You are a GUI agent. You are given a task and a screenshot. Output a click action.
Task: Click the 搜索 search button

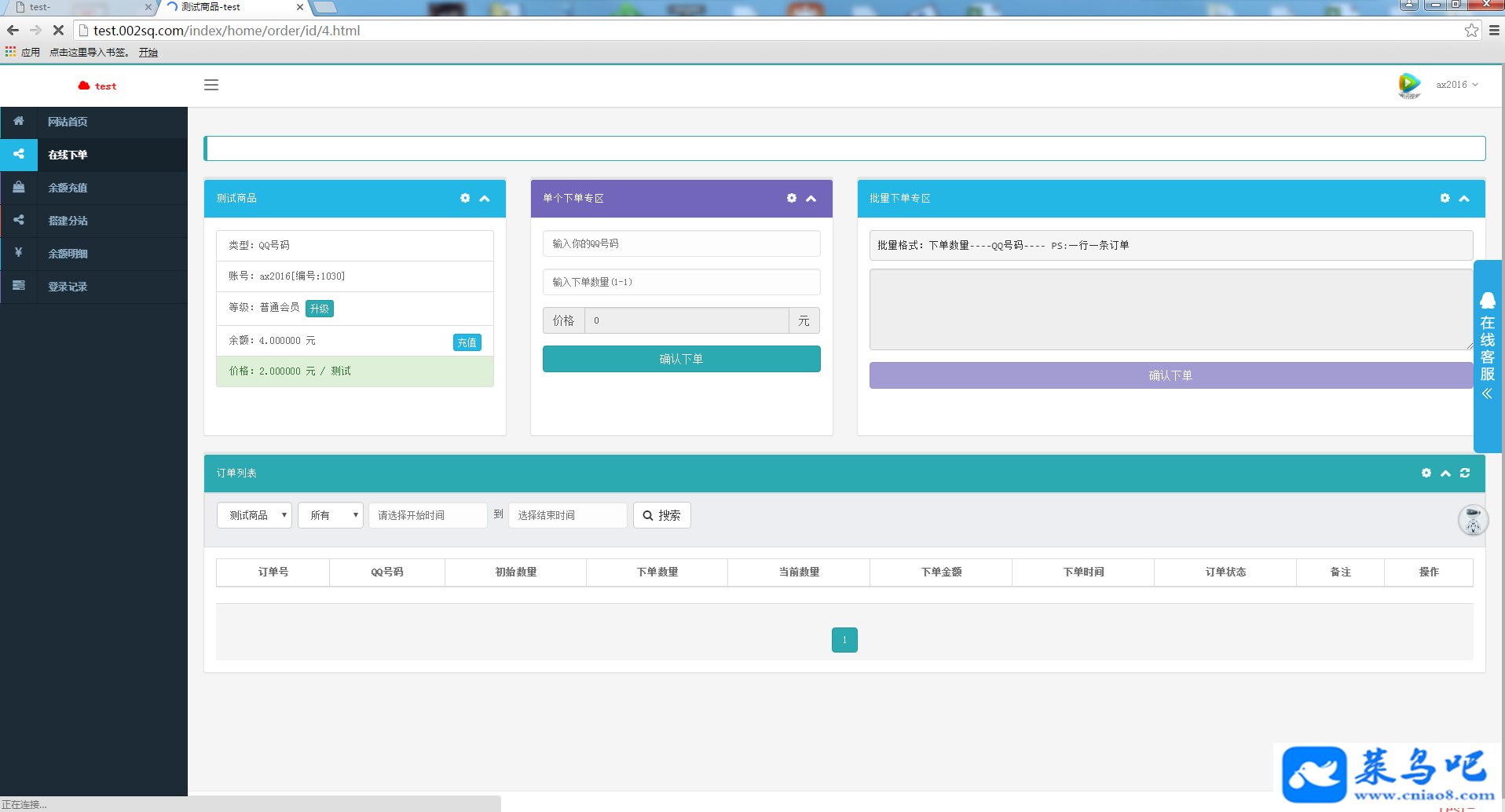pos(662,515)
